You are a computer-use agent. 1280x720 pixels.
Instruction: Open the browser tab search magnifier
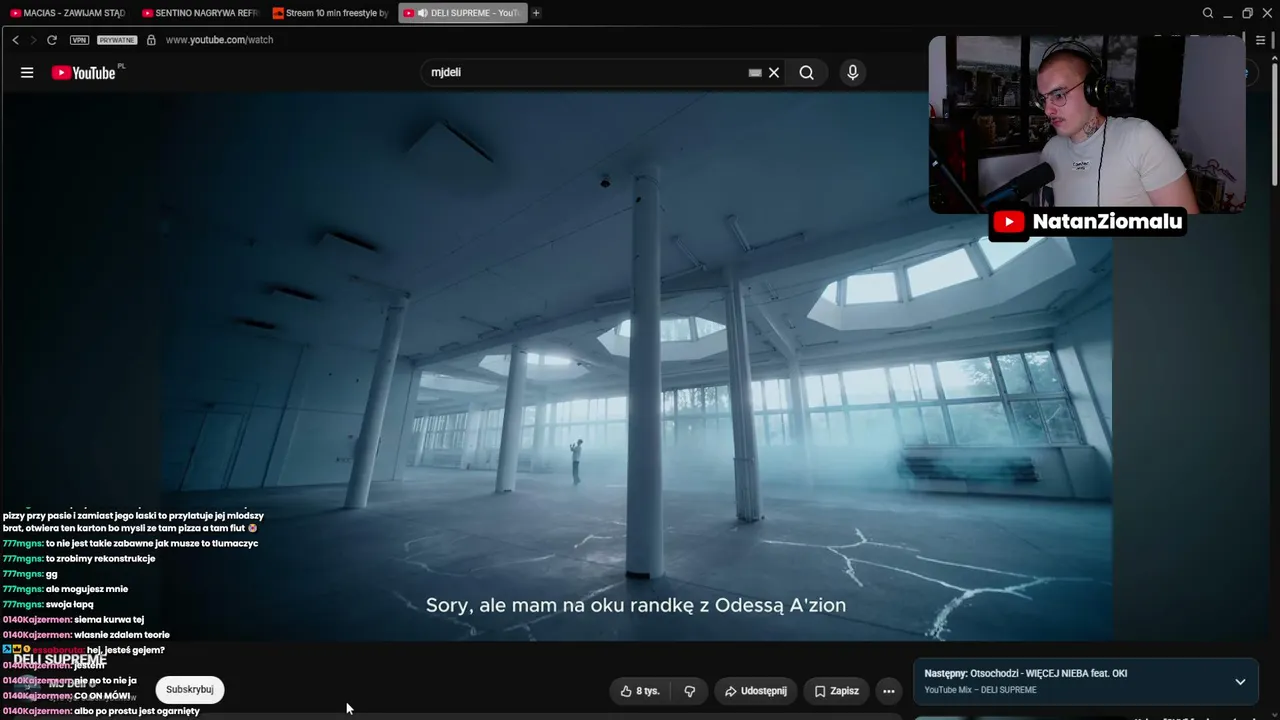click(x=1208, y=13)
